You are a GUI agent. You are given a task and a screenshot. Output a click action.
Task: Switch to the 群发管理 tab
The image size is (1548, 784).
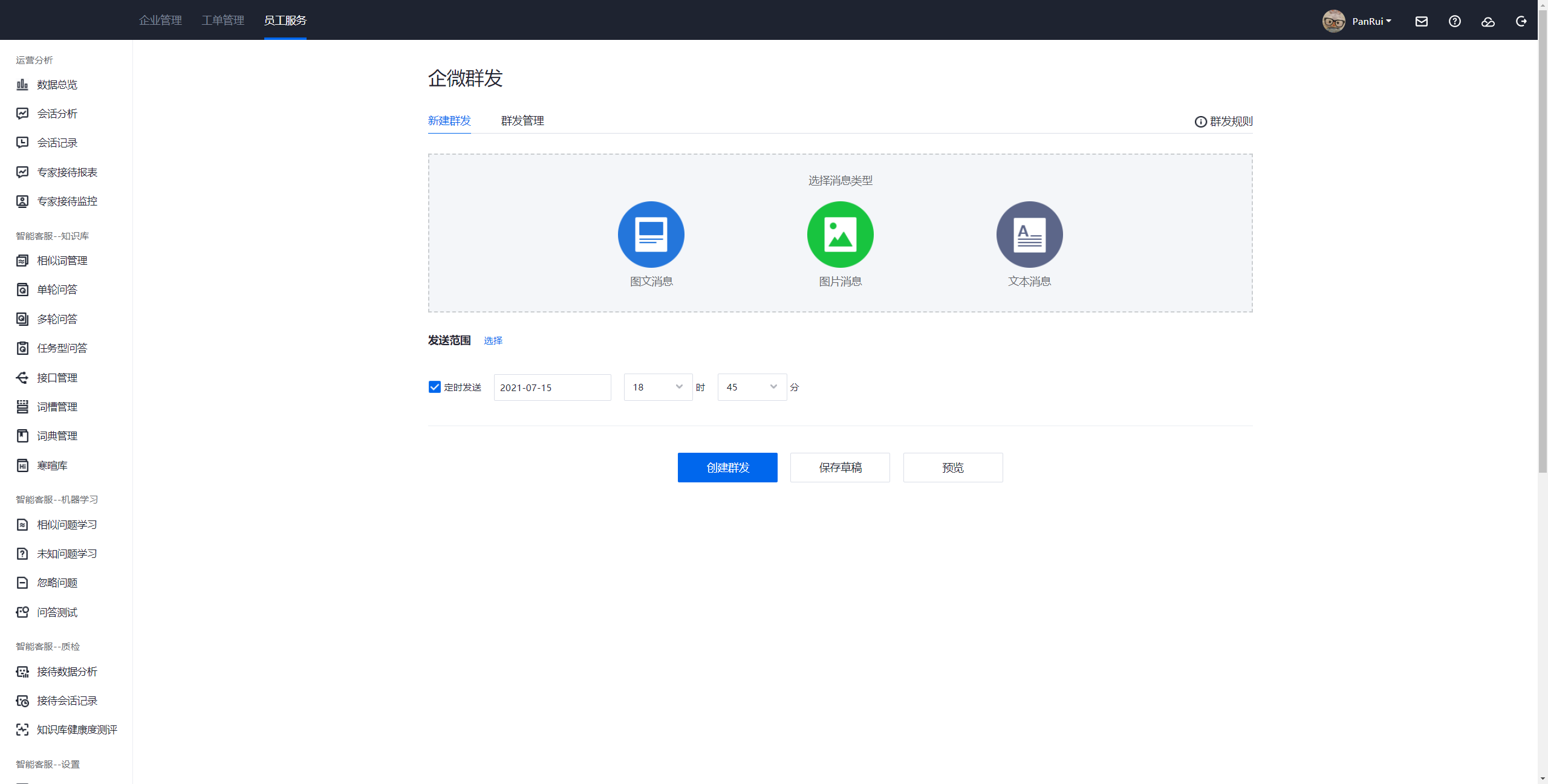(x=522, y=120)
